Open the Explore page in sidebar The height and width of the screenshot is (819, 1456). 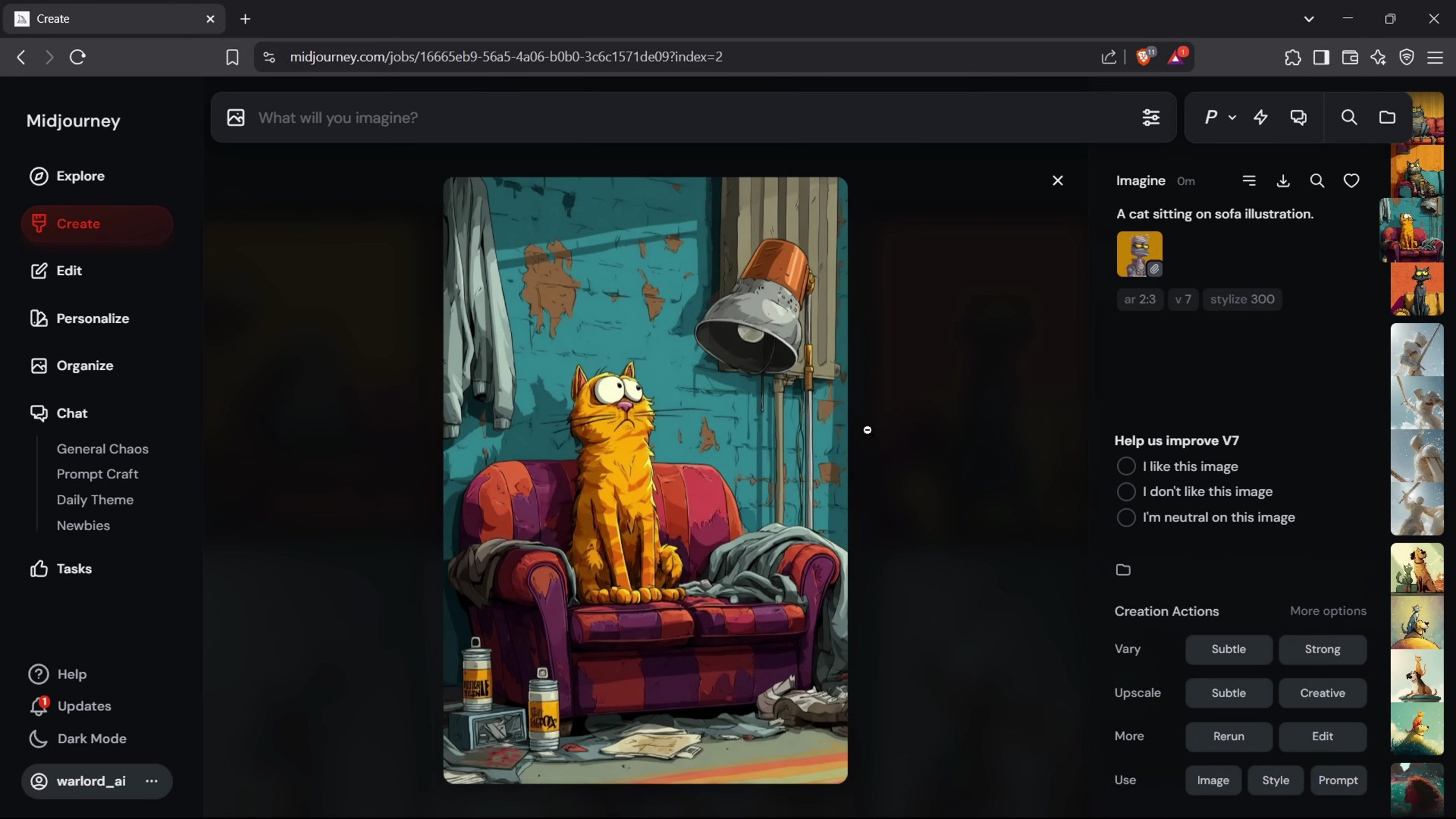pyautogui.click(x=67, y=176)
